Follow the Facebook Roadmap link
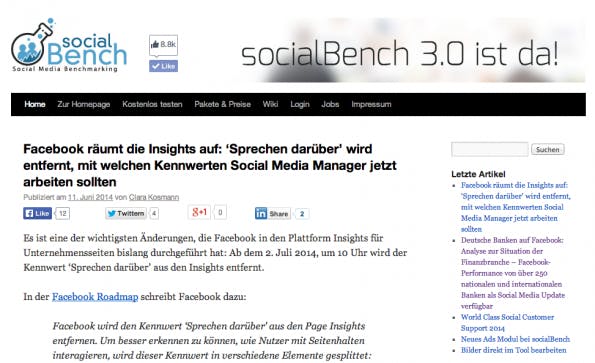The image size is (595, 363). click(95, 297)
